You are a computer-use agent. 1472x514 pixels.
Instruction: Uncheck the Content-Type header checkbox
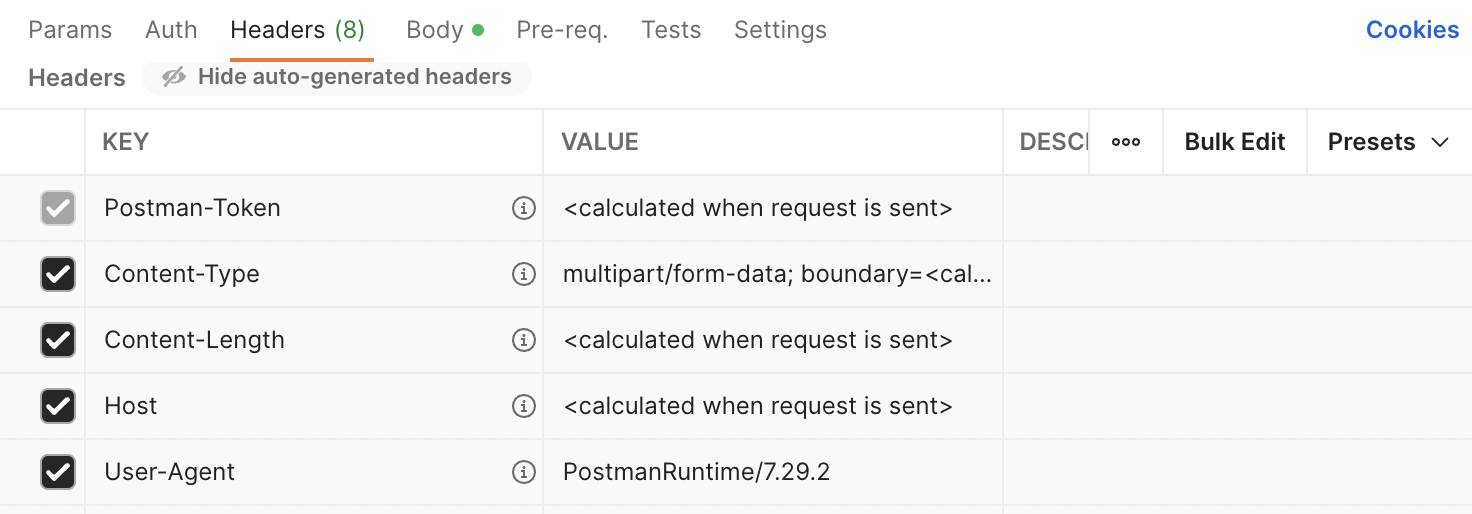pyautogui.click(x=58, y=274)
